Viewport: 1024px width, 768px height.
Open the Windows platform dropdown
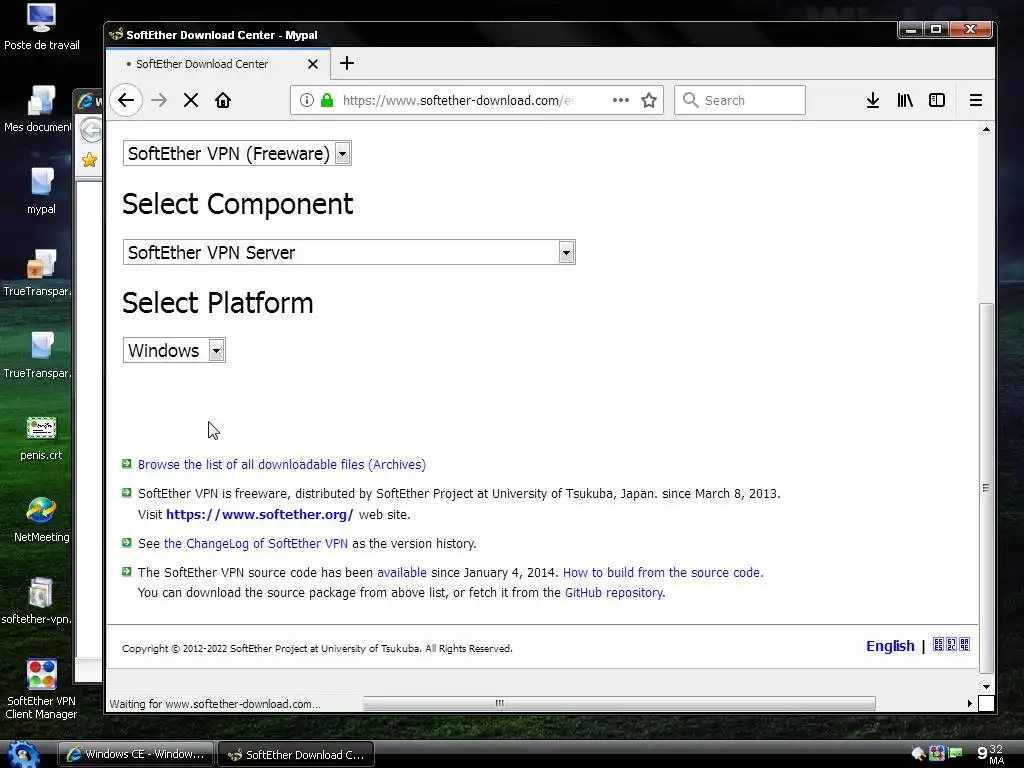[174, 350]
